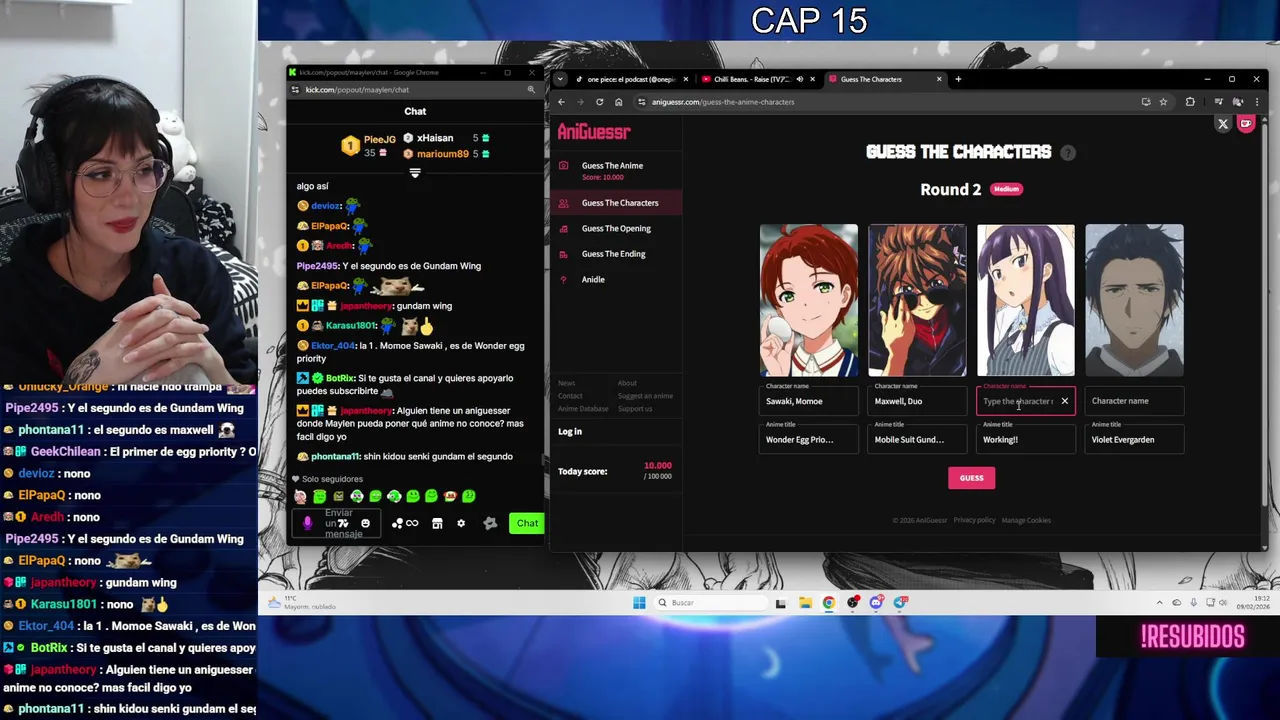Click the pink Ko-fi coffee cup icon

[1246, 124]
